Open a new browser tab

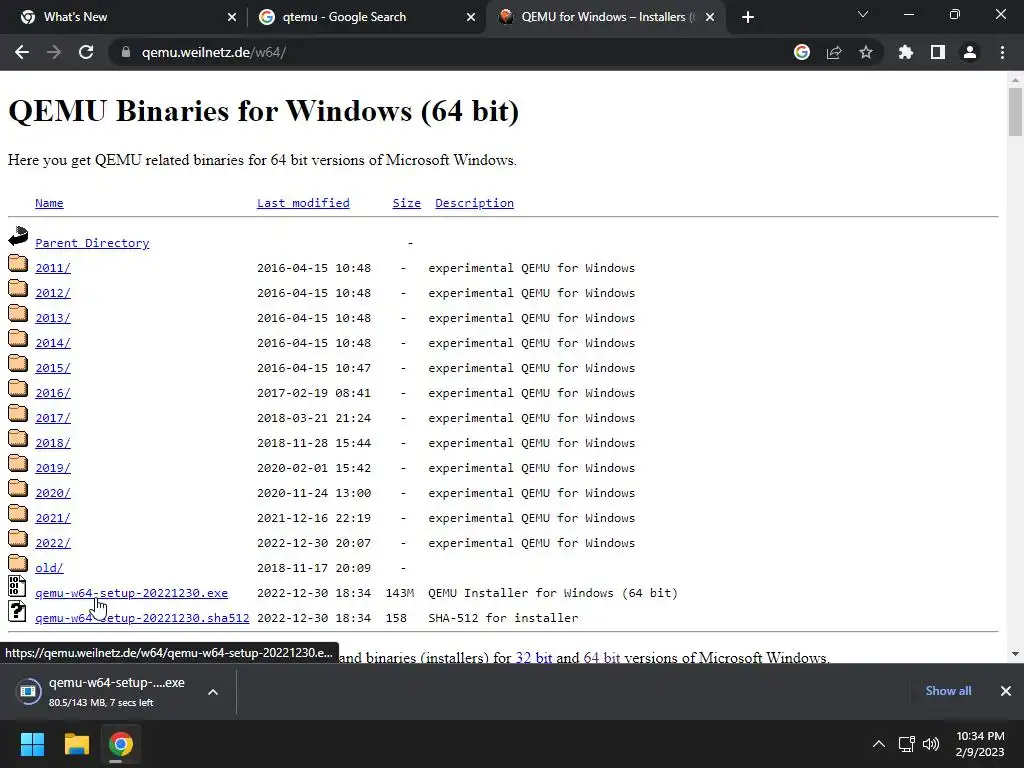[748, 17]
